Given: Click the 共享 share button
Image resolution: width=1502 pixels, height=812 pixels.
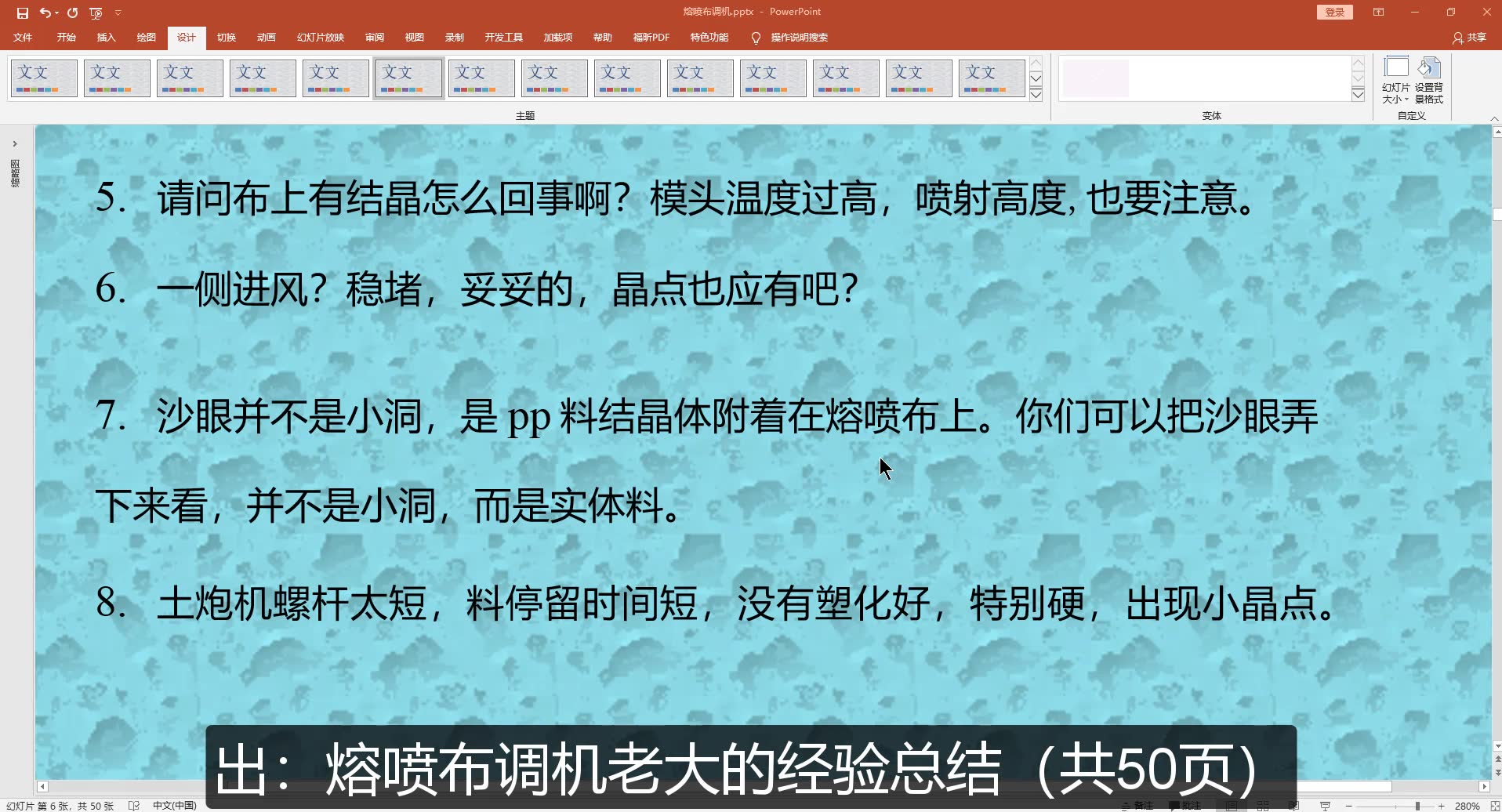Looking at the screenshot, I should click(1470, 38).
